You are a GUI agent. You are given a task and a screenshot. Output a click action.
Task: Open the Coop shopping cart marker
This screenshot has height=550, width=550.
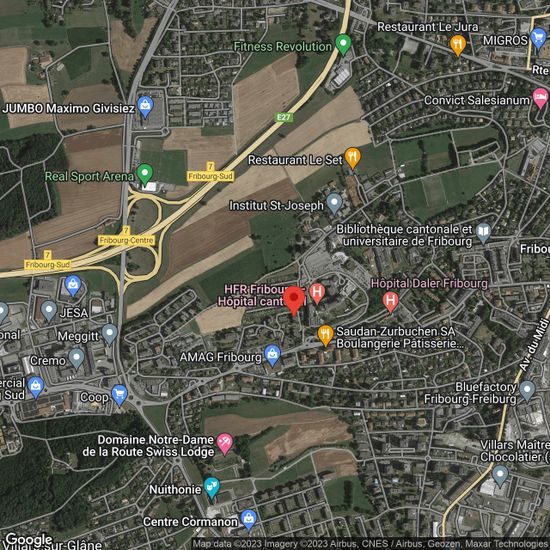[120, 395]
